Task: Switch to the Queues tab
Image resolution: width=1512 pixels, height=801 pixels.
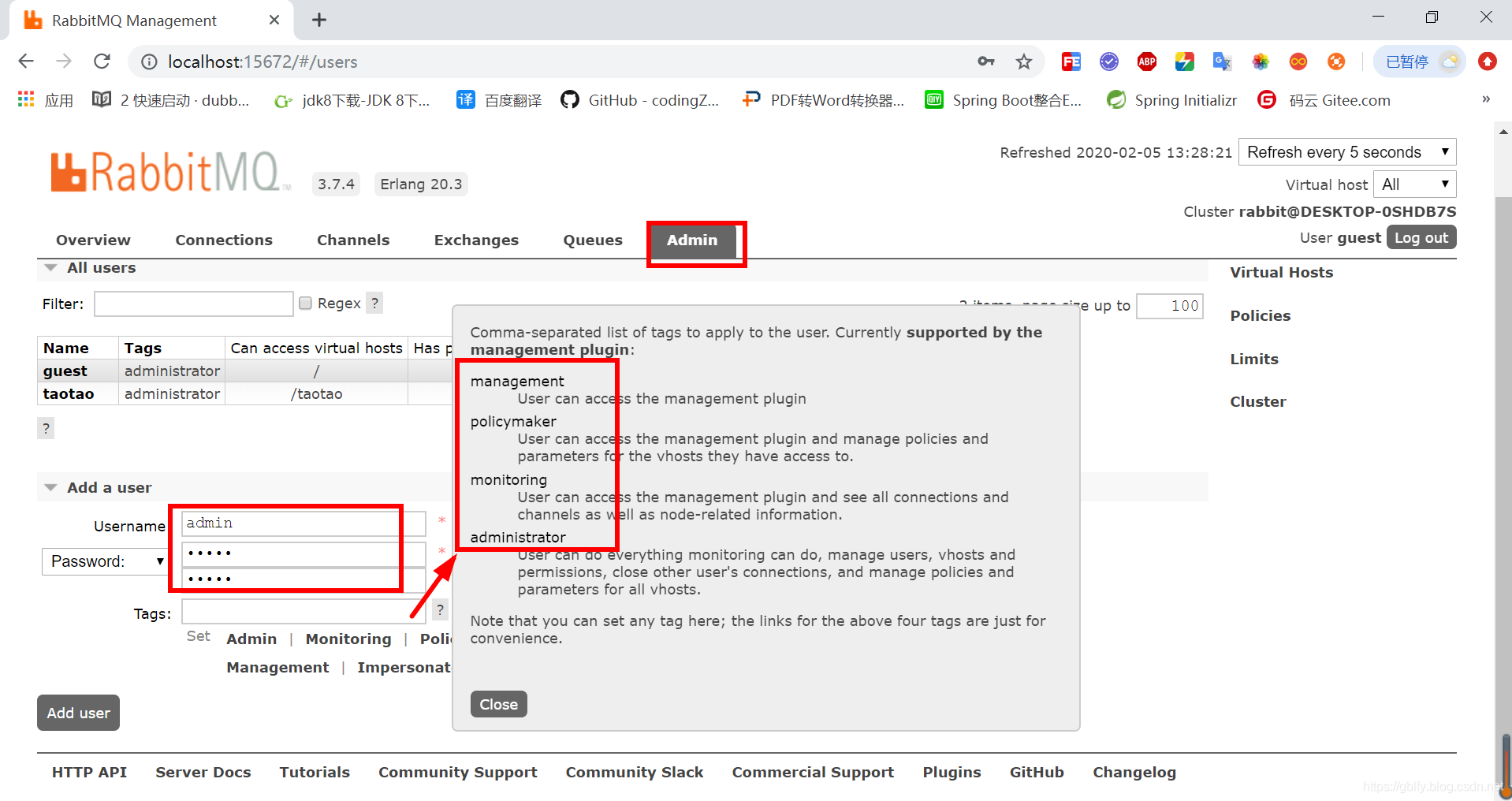Action: [x=593, y=240]
